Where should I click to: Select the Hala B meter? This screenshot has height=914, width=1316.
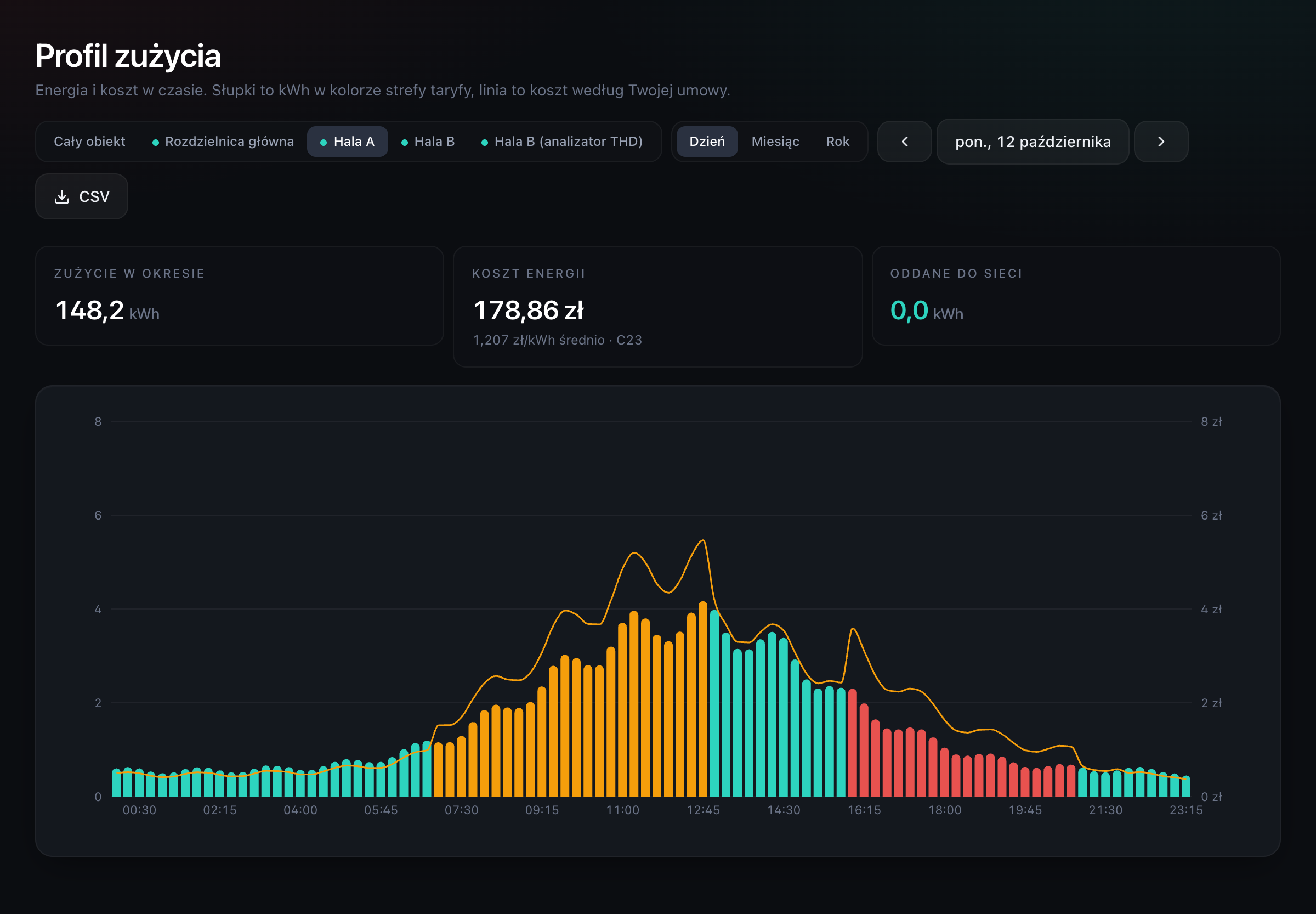[428, 142]
